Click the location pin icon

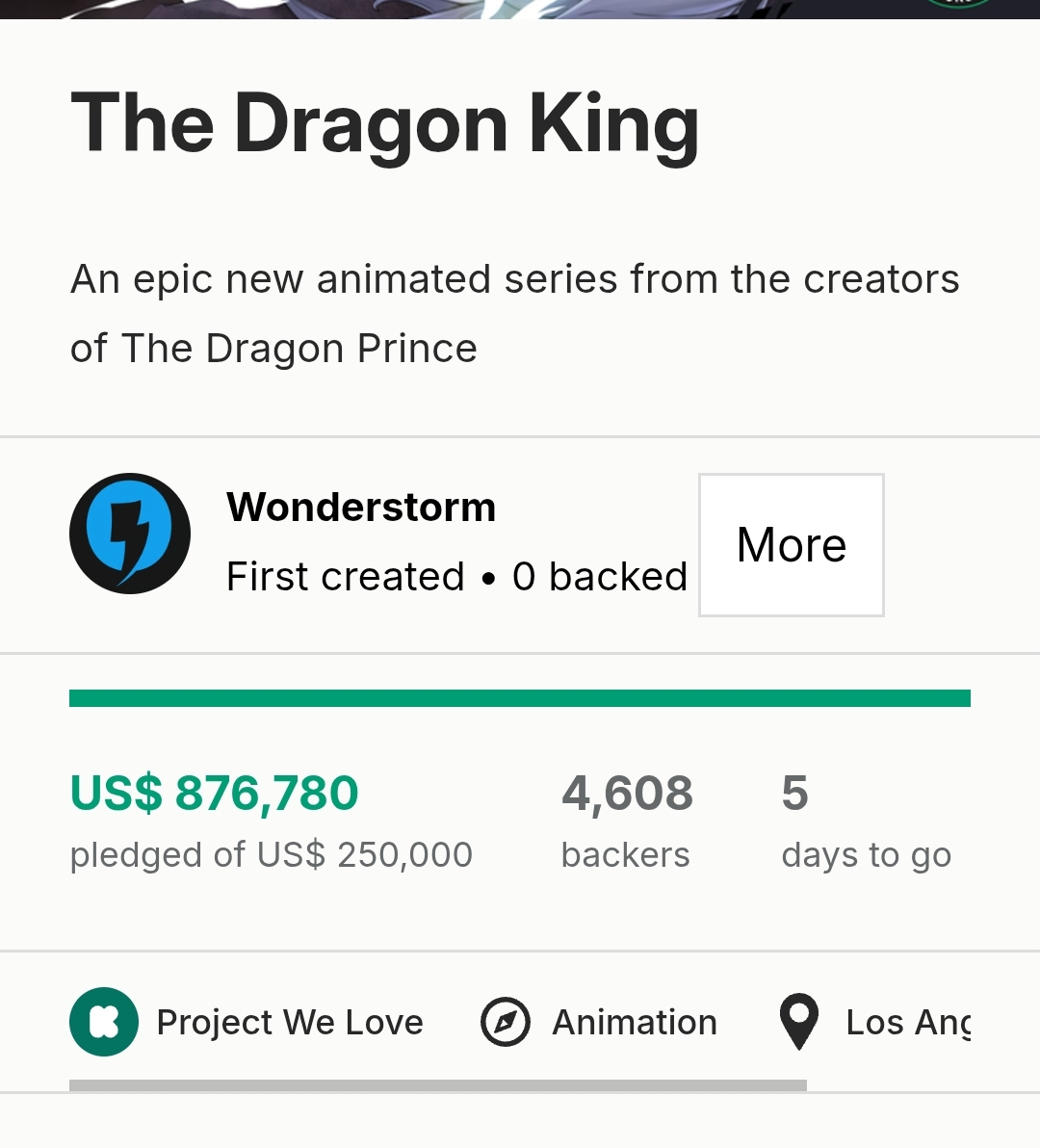[x=798, y=1022]
